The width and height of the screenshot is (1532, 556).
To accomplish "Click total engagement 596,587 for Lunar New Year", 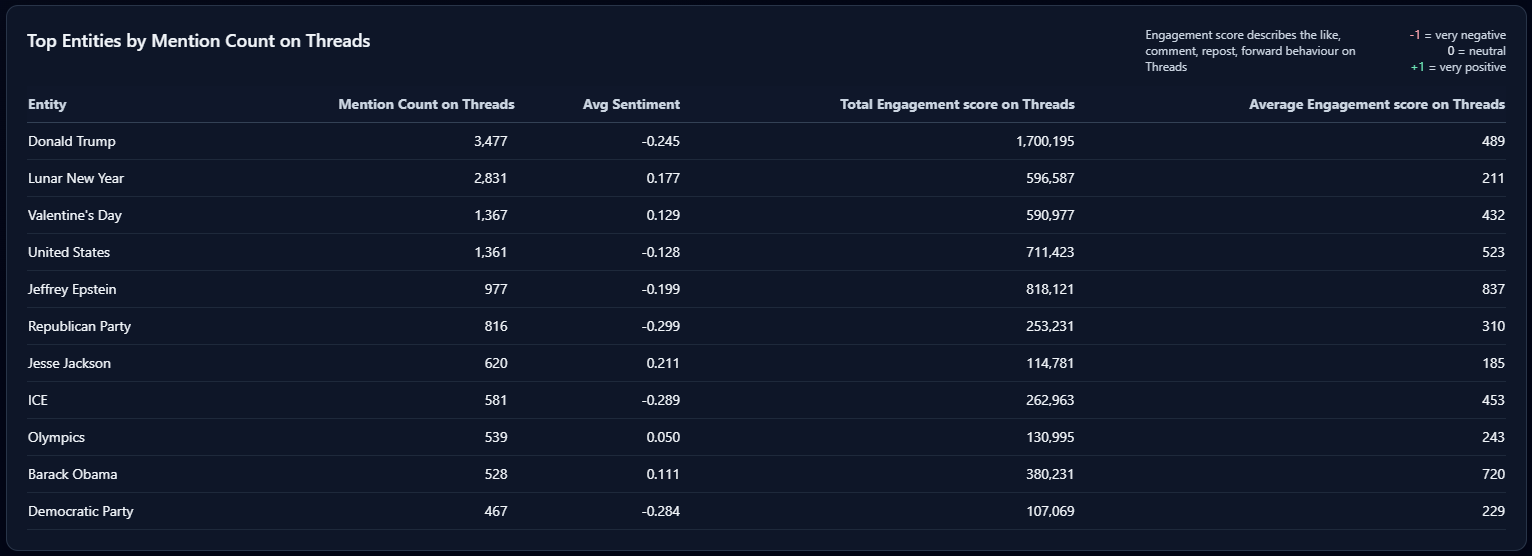I will coord(1050,178).
